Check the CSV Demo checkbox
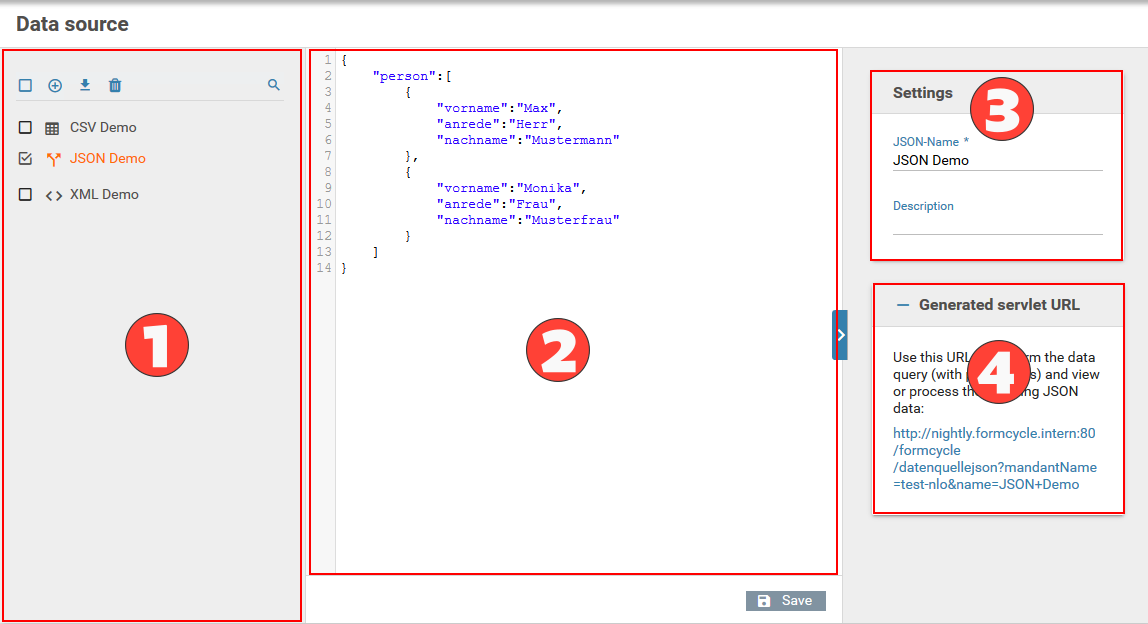Viewport: 1148px width, 624px height. pyautogui.click(x=25, y=128)
